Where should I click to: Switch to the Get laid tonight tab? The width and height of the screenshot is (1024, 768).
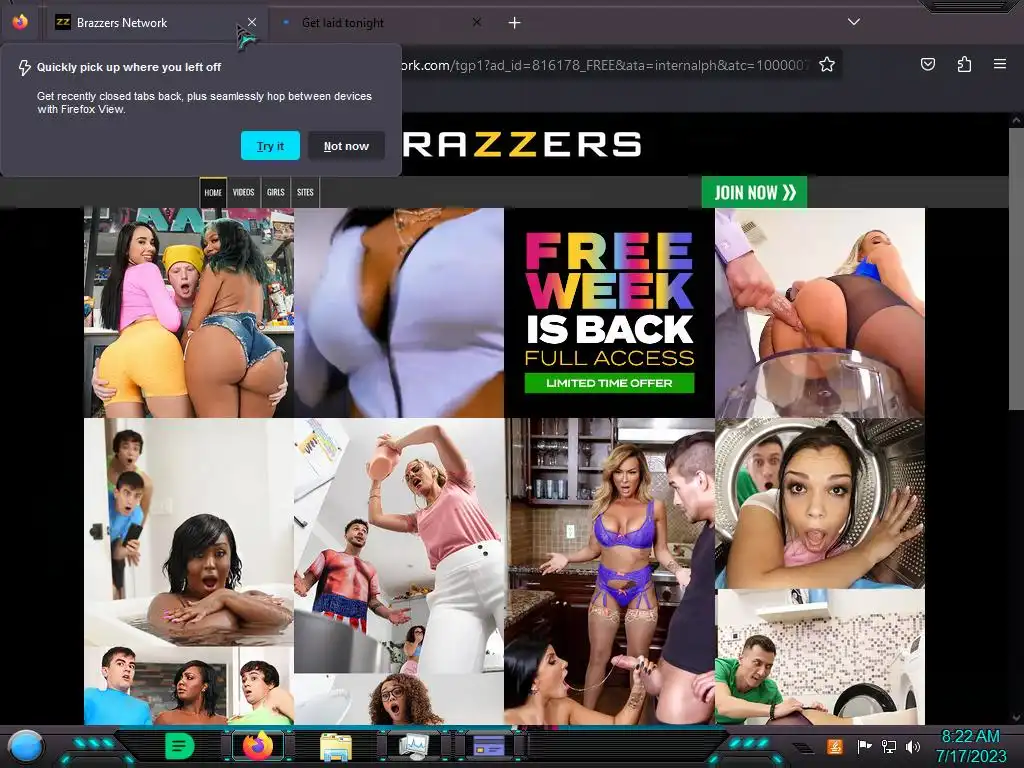click(x=383, y=23)
